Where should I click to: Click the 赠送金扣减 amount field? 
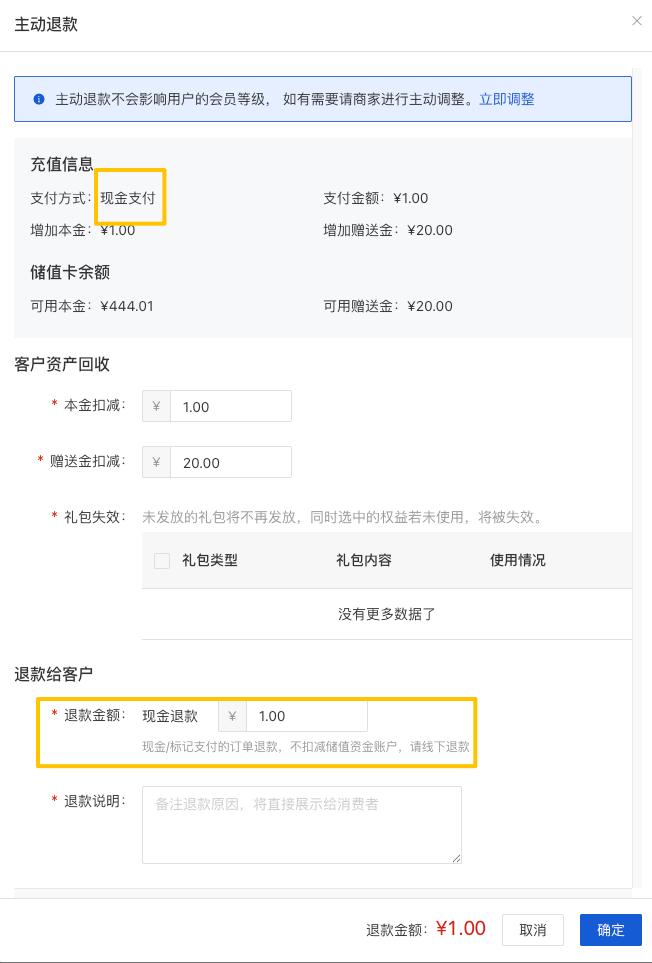pos(230,462)
